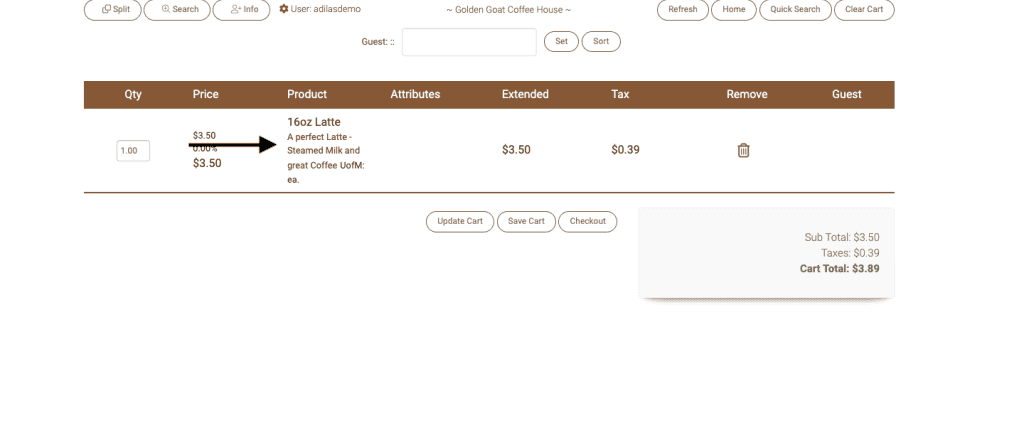
Task: Click the trash icon to remove 16oz Latte
Action: pyautogui.click(x=743, y=150)
